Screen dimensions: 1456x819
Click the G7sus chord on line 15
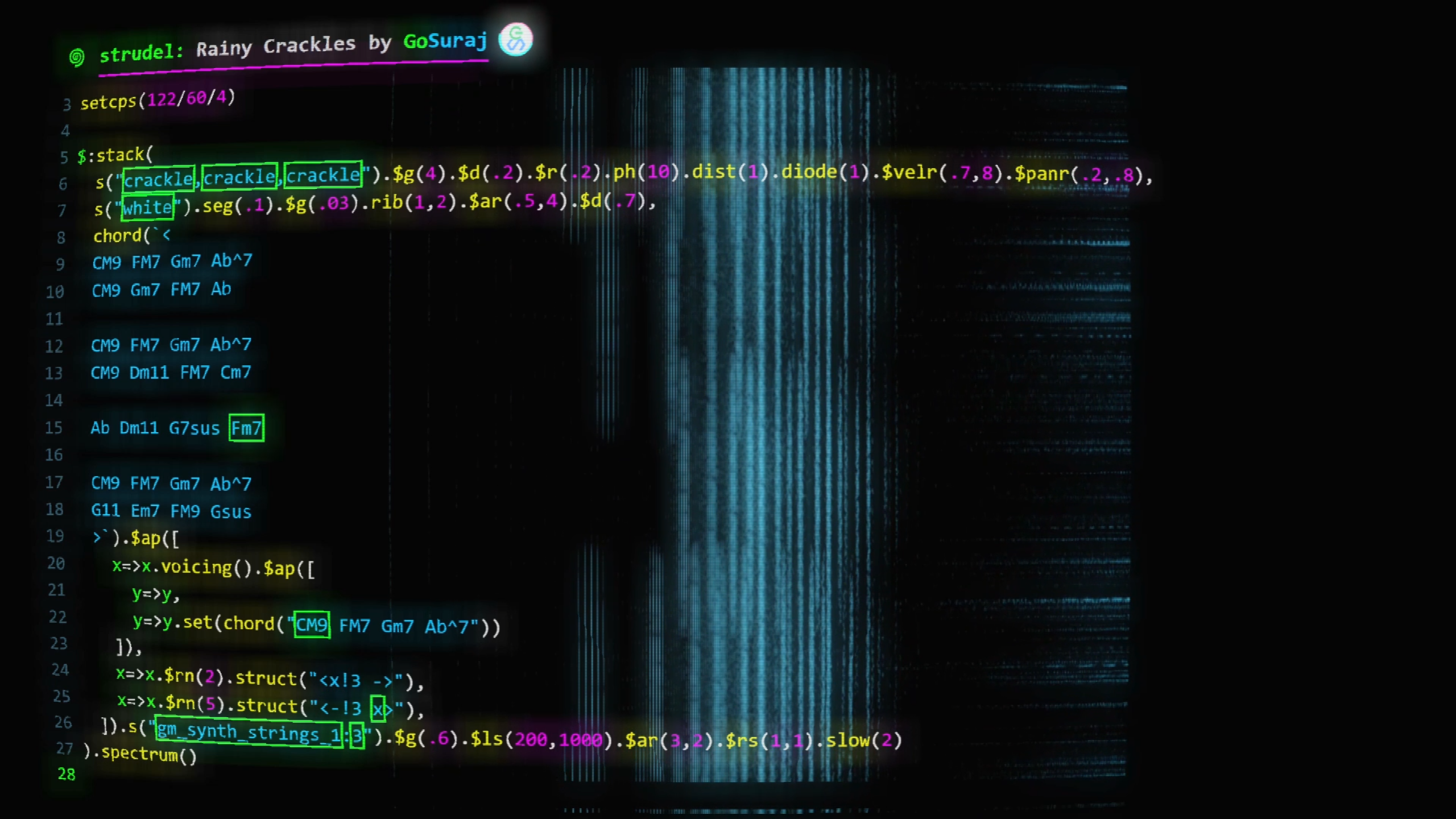click(194, 428)
